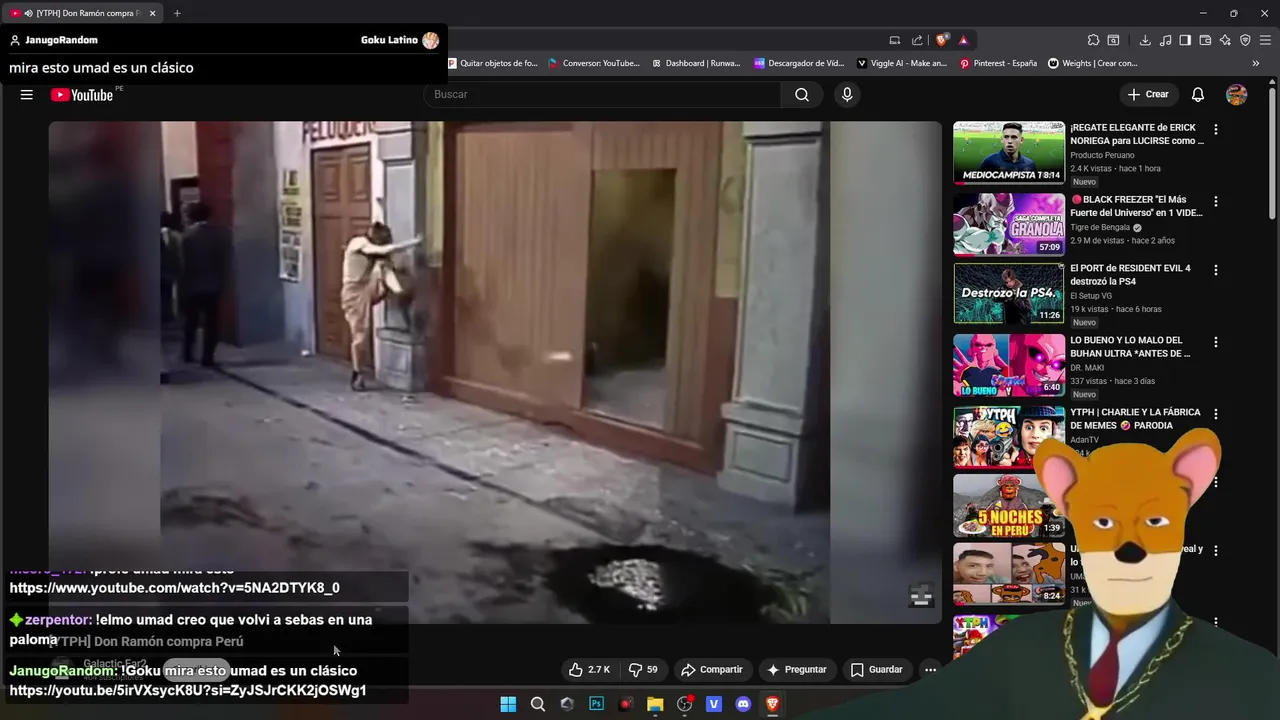Image resolution: width=1280 pixels, height=720 pixels.
Task: Open the Leo AI sparkle icon
Action: click(x=1225, y=40)
